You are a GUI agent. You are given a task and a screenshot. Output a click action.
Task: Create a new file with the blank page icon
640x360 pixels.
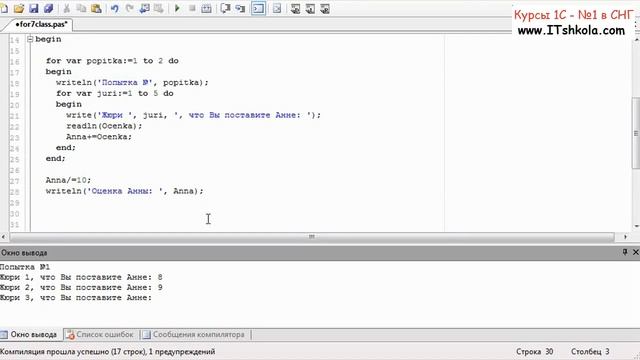(4, 9)
